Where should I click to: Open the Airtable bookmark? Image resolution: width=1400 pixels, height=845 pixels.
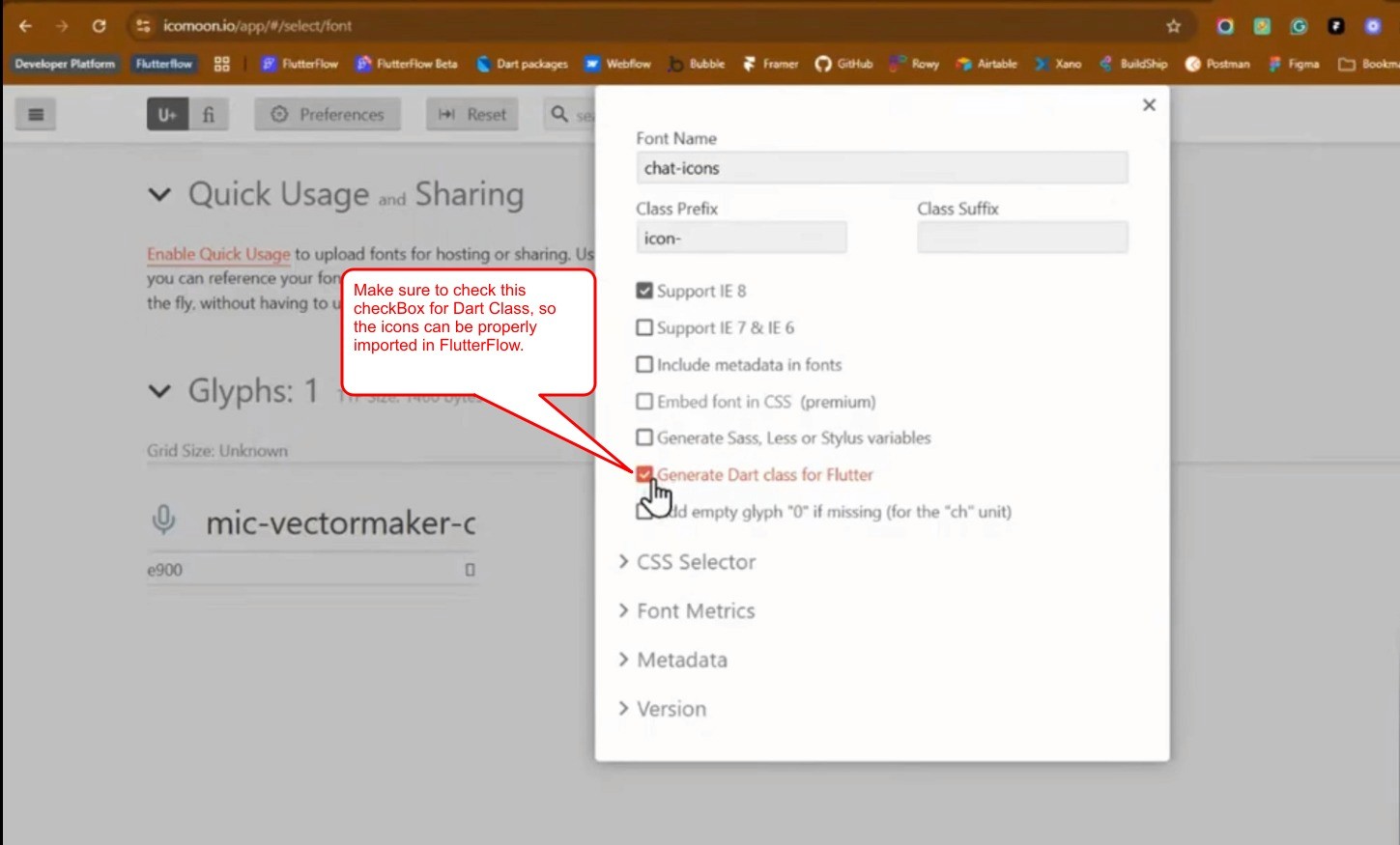tap(986, 64)
